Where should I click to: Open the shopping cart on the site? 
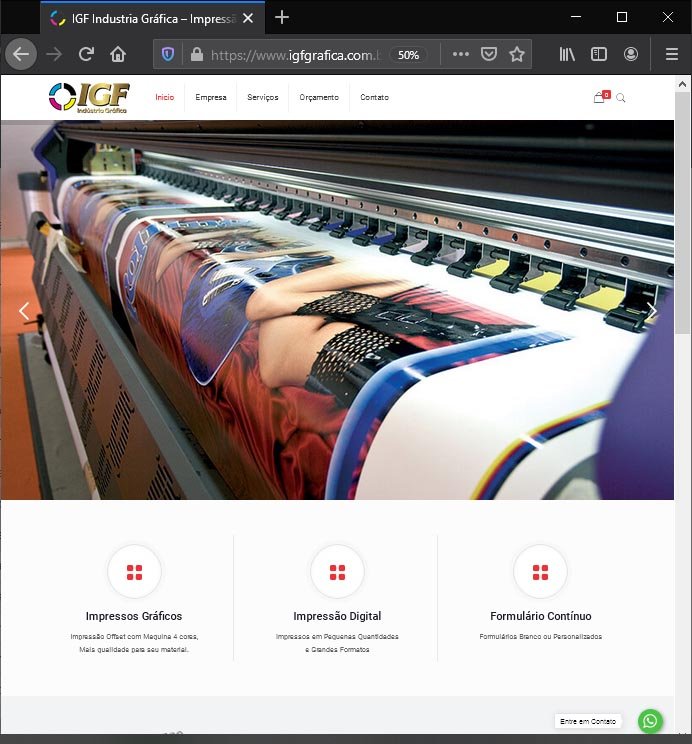pos(600,97)
